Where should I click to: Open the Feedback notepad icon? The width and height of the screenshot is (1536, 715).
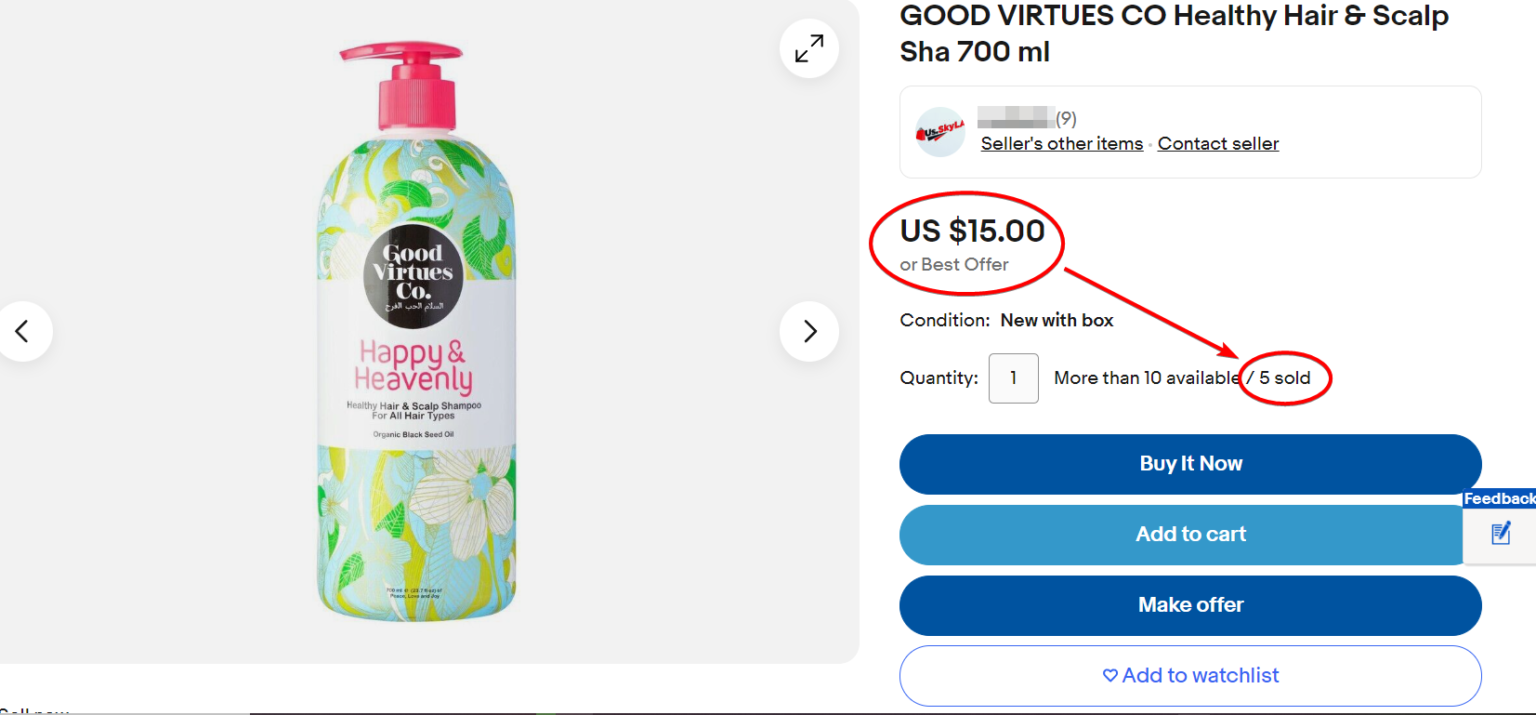coord(1500,533)
